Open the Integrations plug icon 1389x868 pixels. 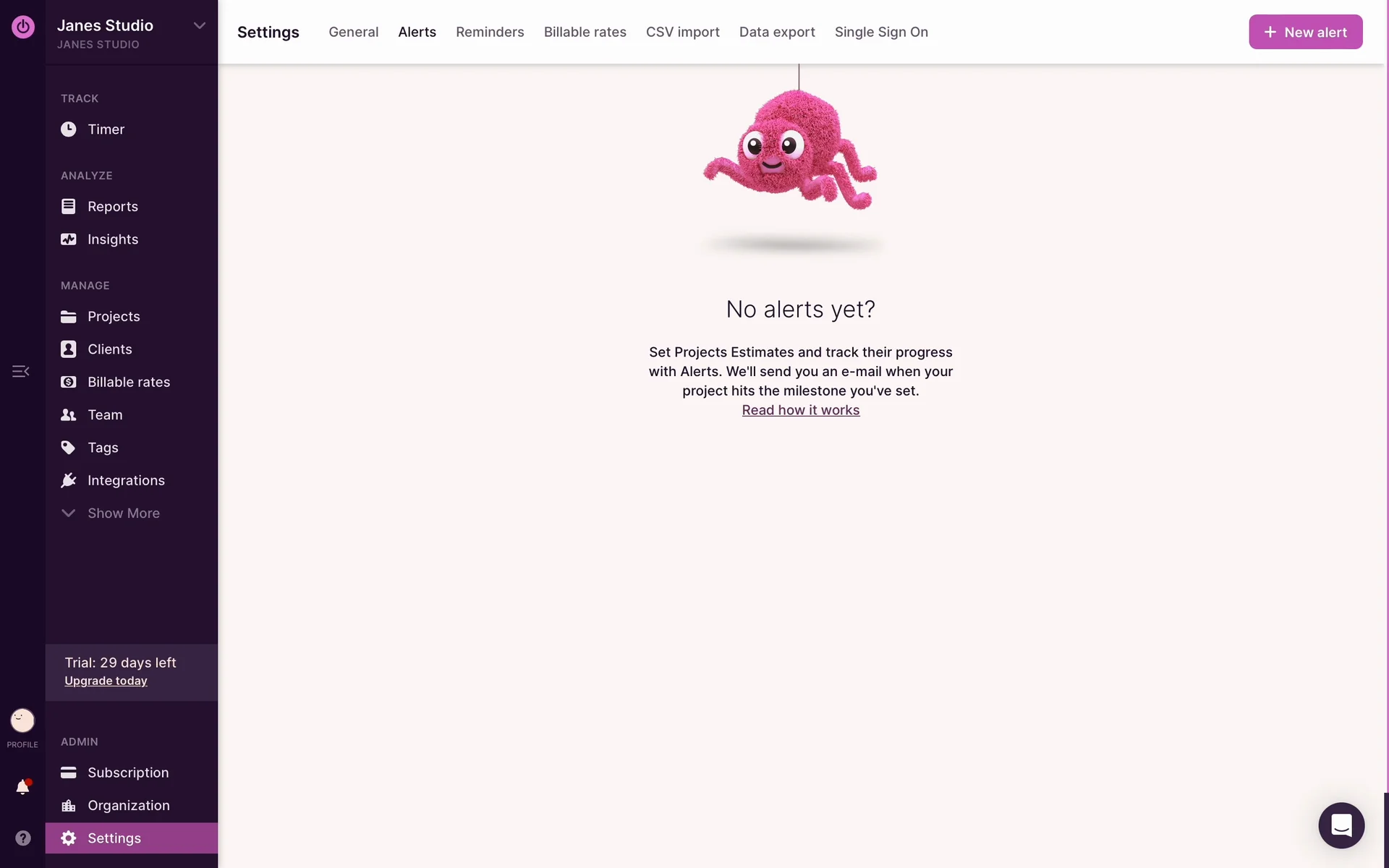[68, 480]
